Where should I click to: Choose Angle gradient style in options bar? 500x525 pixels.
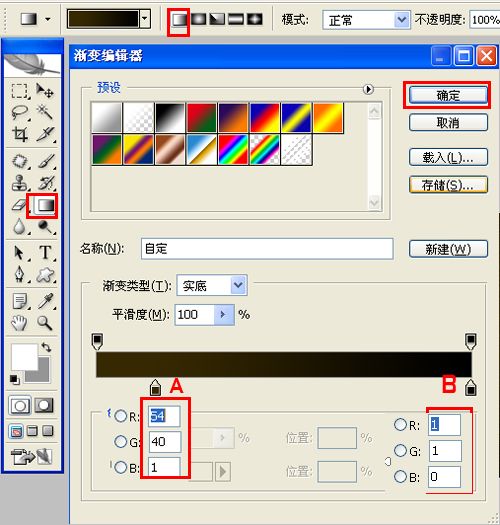[x=217, y=20]
